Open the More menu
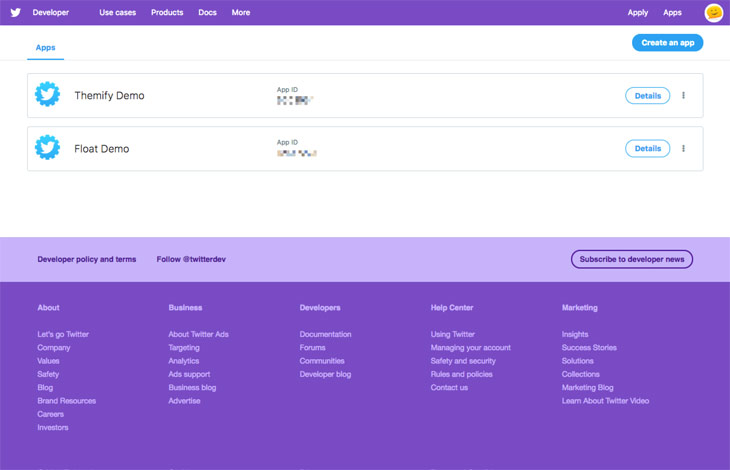Viewport: 730px width, 470px height. (241, 13)
